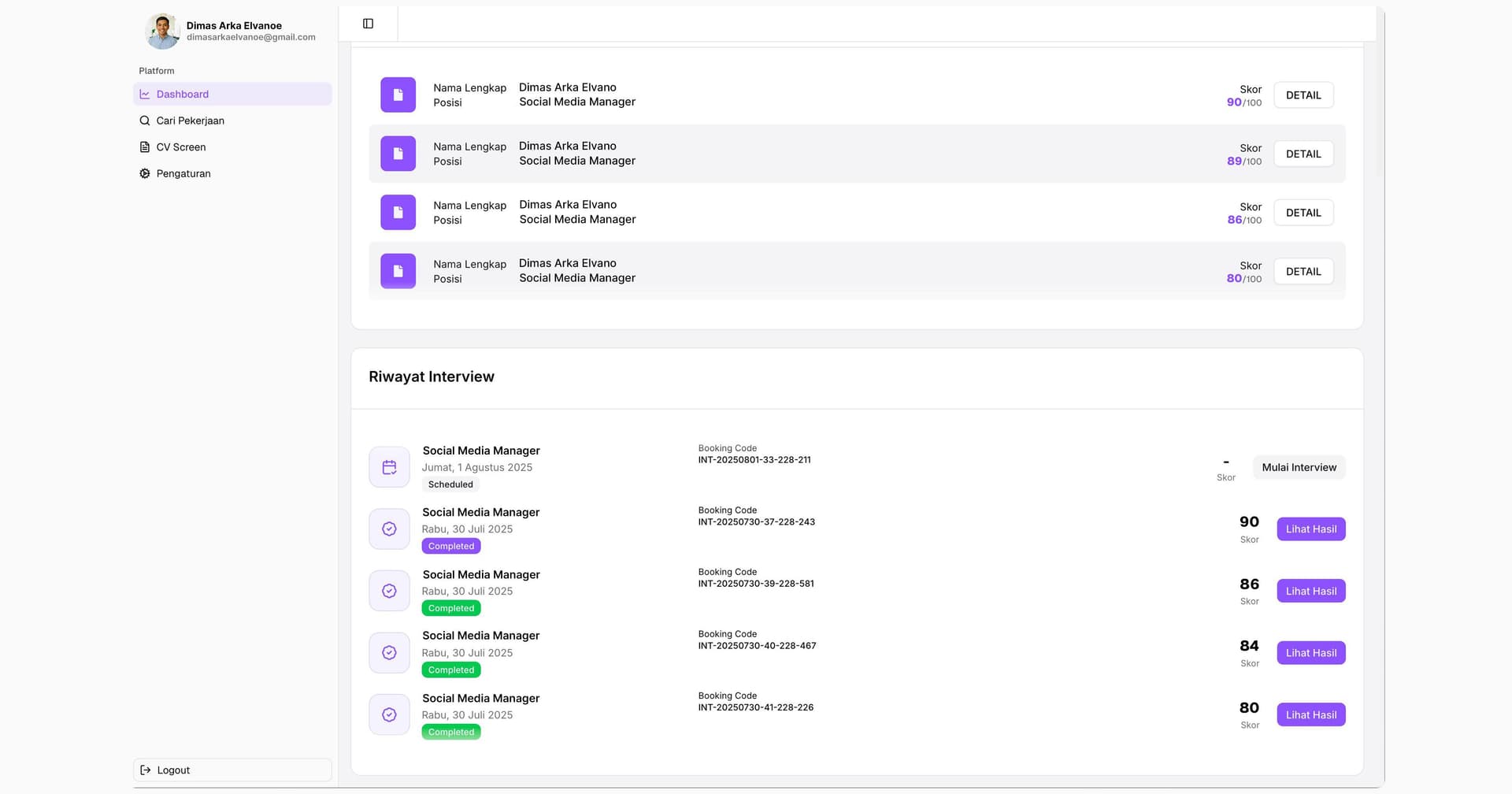Click the chart icon beside Dashboard
The image size is (1512, 794).
(x=145, y=93)
